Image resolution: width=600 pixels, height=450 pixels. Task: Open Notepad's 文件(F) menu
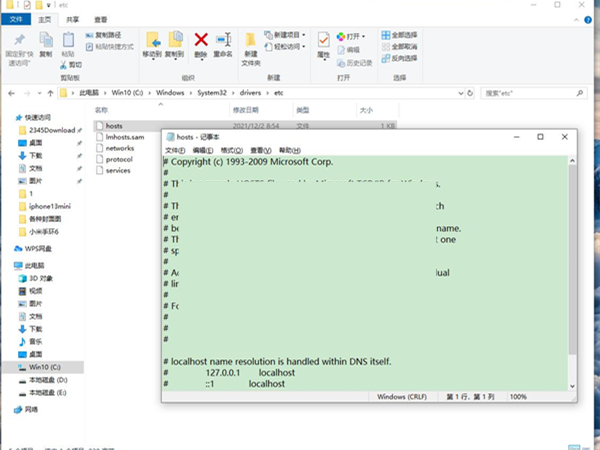tap(176, 149)
